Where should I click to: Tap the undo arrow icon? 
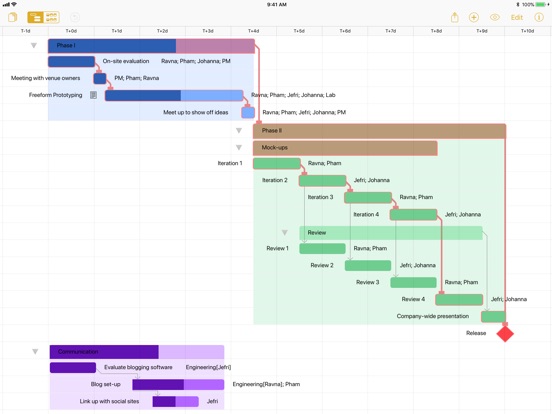coord(75,17)
